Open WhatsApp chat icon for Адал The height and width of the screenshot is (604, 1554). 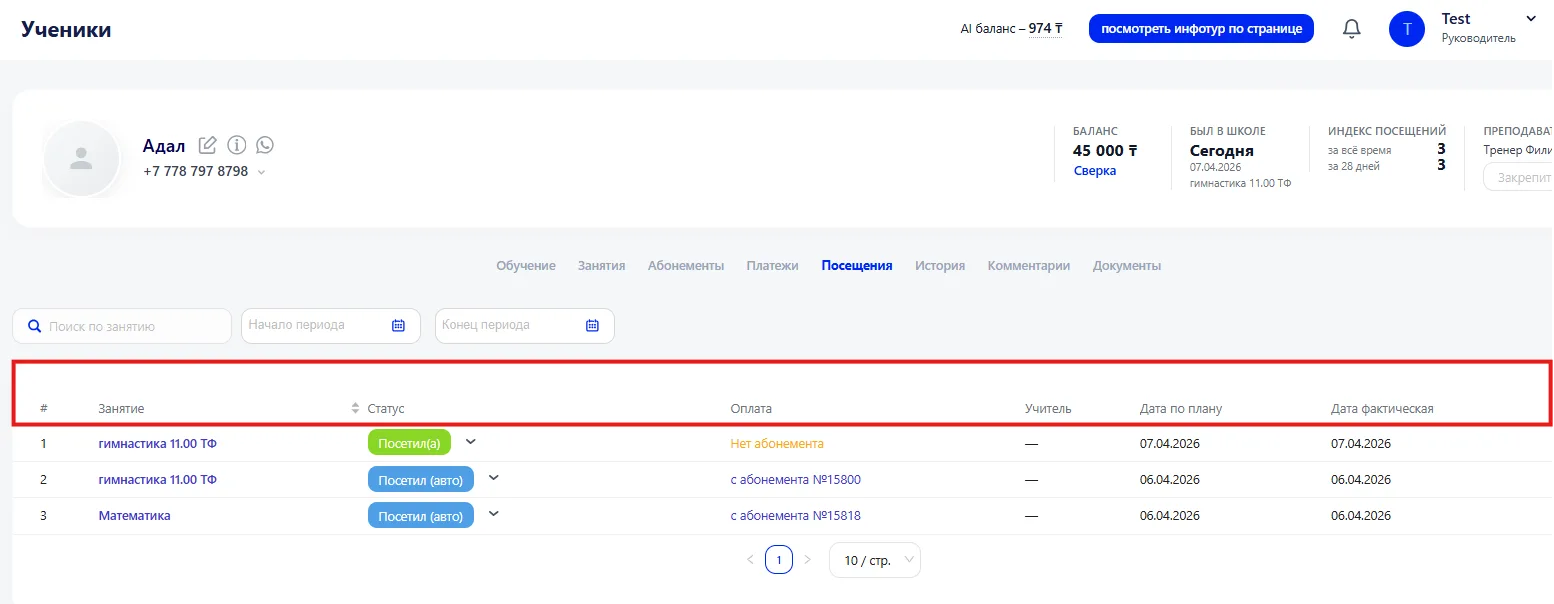point(265,145)
